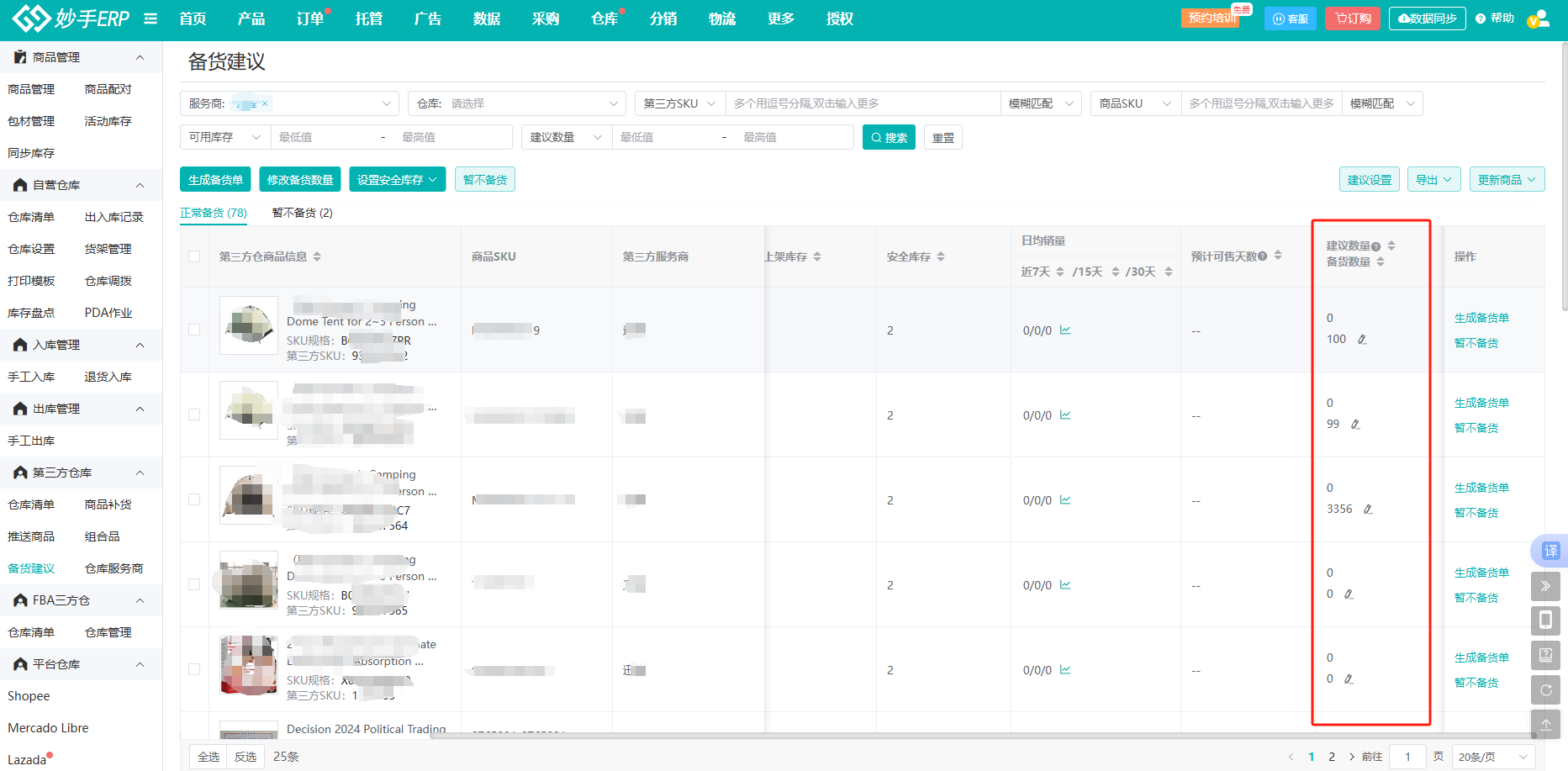Viewport: 1568px width, 771px height.
Task: Click the 订购 shopping cart button
Action: pos(1352,18)
